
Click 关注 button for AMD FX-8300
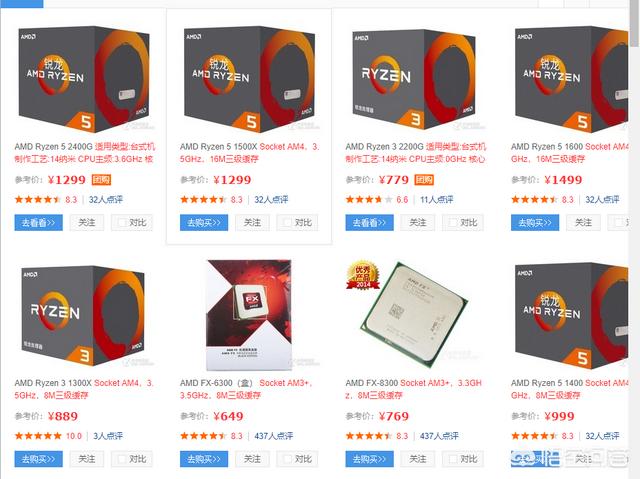418,459
